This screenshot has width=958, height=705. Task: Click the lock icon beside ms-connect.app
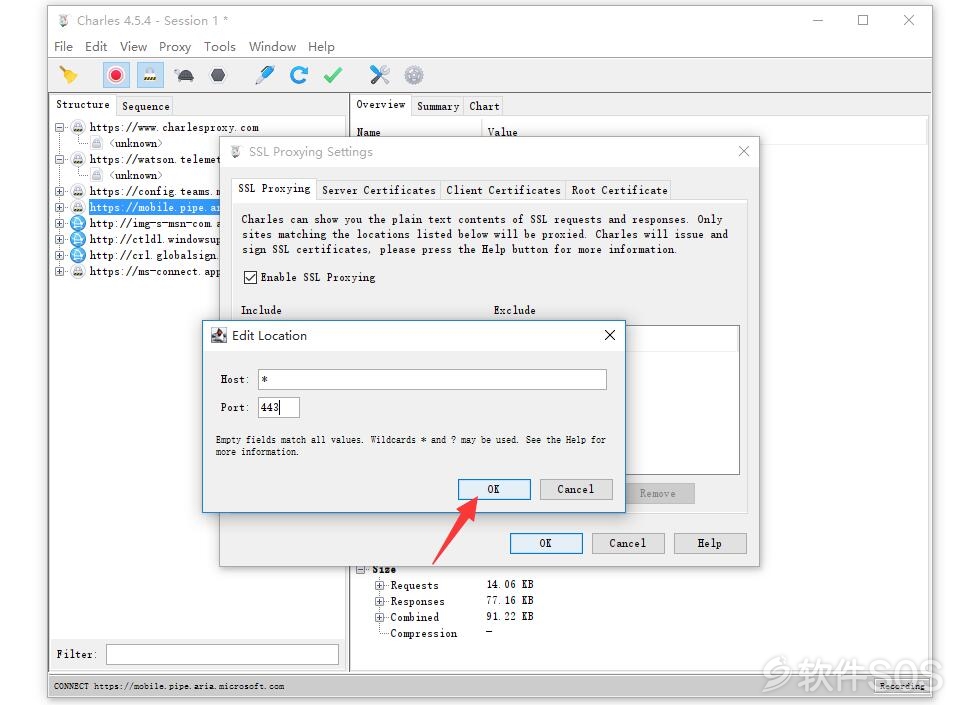coord(78,271)
